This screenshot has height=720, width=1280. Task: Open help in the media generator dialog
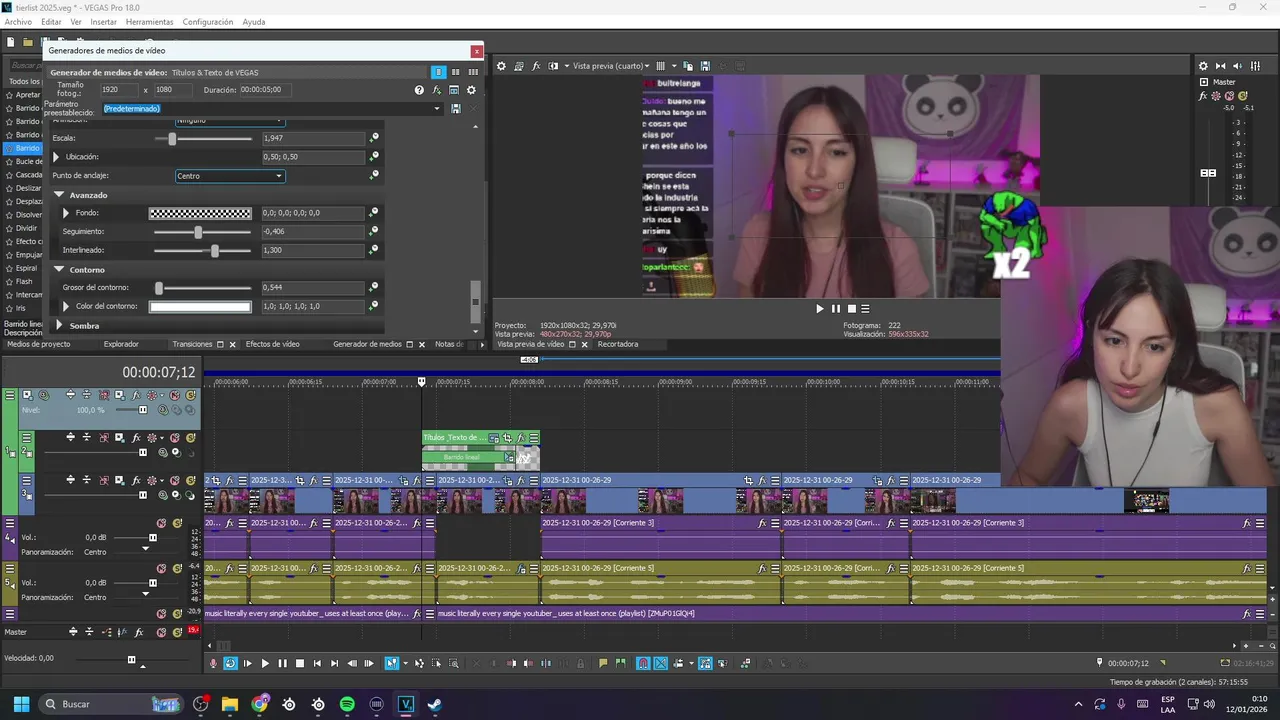(x=419, y=90)
